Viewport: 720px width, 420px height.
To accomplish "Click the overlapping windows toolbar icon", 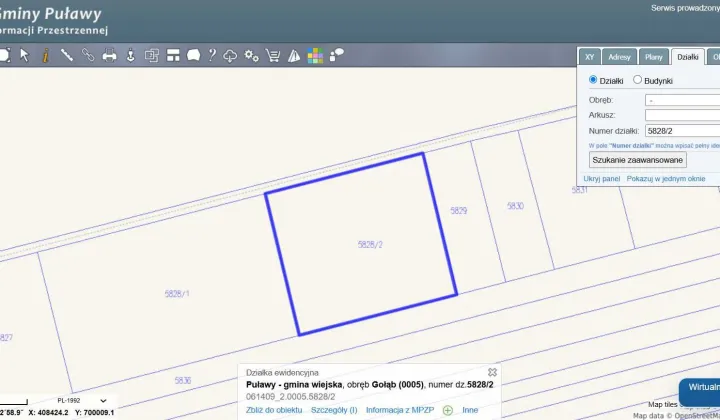I will coord(152,56).
